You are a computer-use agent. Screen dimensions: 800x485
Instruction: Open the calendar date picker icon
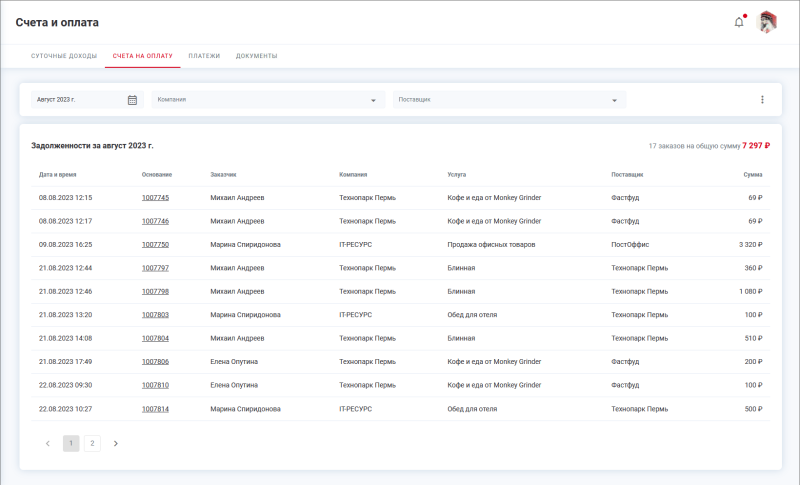(x=132, y=100)
